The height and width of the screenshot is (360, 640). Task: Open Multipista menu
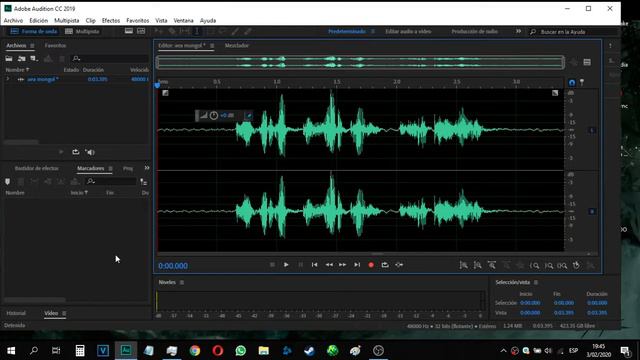tap(67, 20)
